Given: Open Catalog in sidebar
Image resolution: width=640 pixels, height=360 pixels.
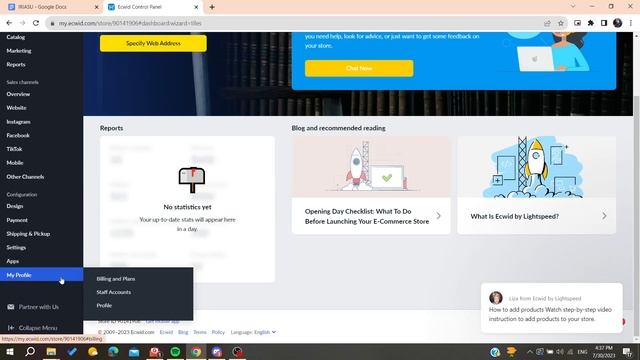Looking at the screenshot, I should point(16,37).
